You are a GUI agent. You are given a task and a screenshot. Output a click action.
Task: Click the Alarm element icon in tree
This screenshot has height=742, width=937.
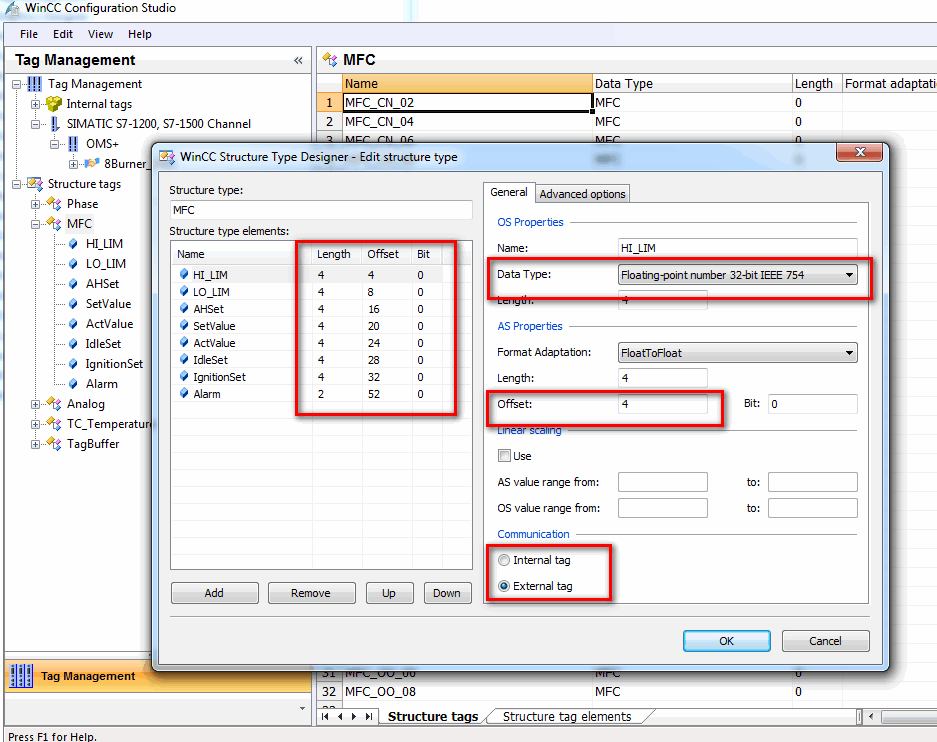click(x=73, y=384)
